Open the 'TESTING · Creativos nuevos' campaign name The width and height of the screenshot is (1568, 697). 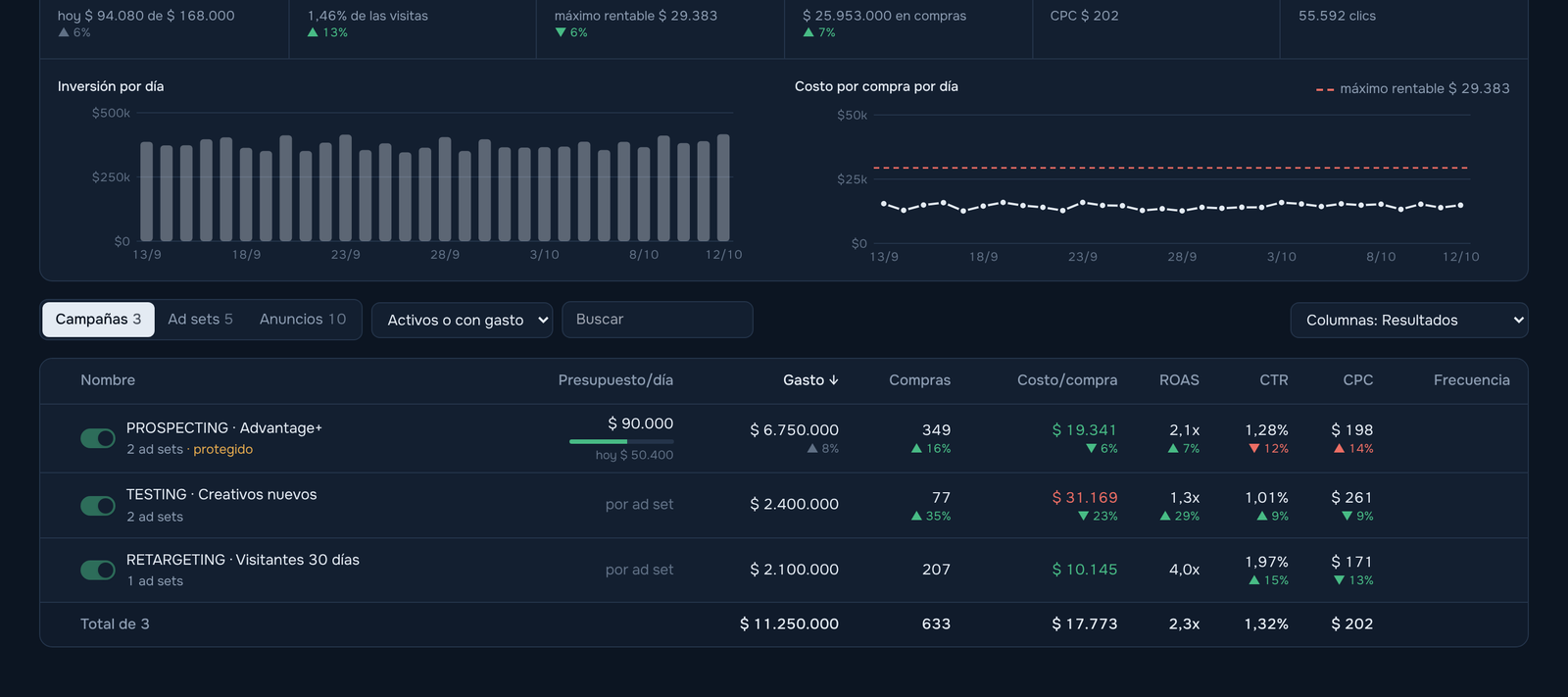[221, 495]
